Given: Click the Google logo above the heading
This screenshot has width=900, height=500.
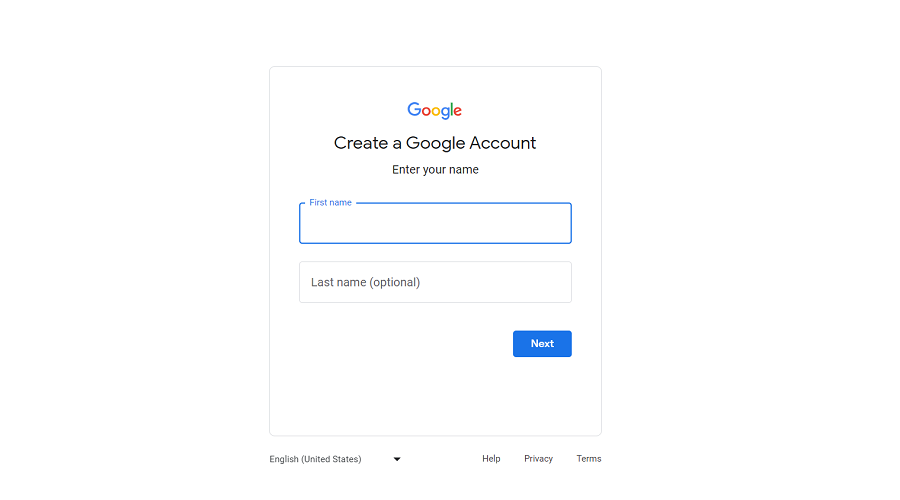Looking at the screenshot, I should [435, 110].
